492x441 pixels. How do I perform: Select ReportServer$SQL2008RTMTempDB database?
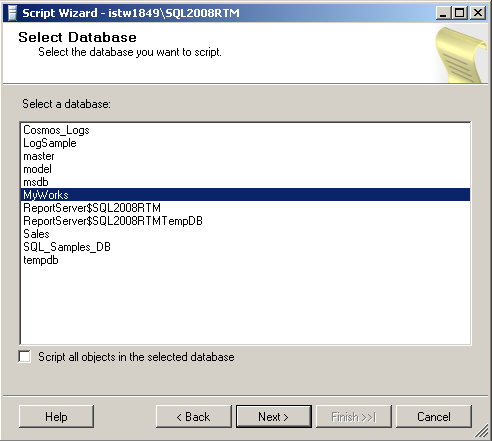click(245, 221)
